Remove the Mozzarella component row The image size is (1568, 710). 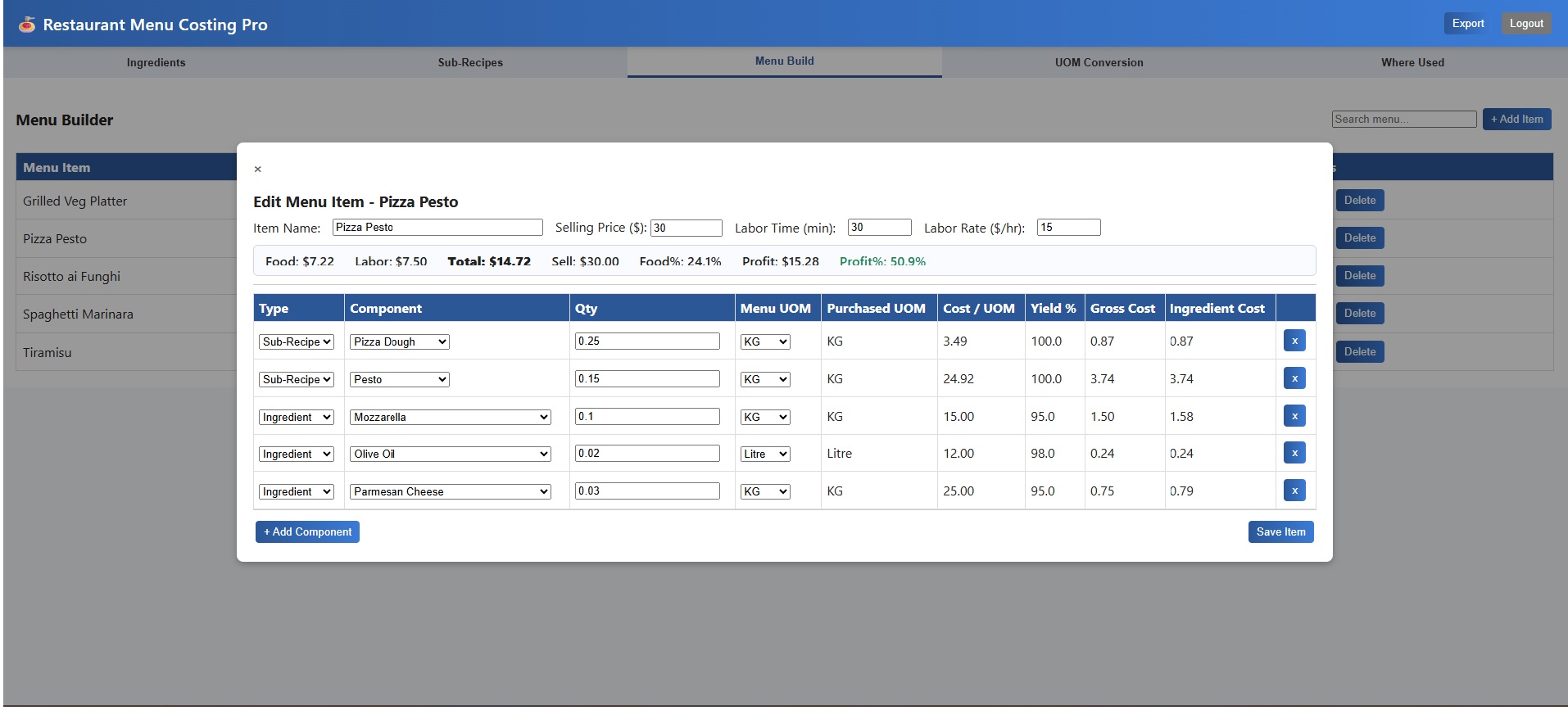1294,416
